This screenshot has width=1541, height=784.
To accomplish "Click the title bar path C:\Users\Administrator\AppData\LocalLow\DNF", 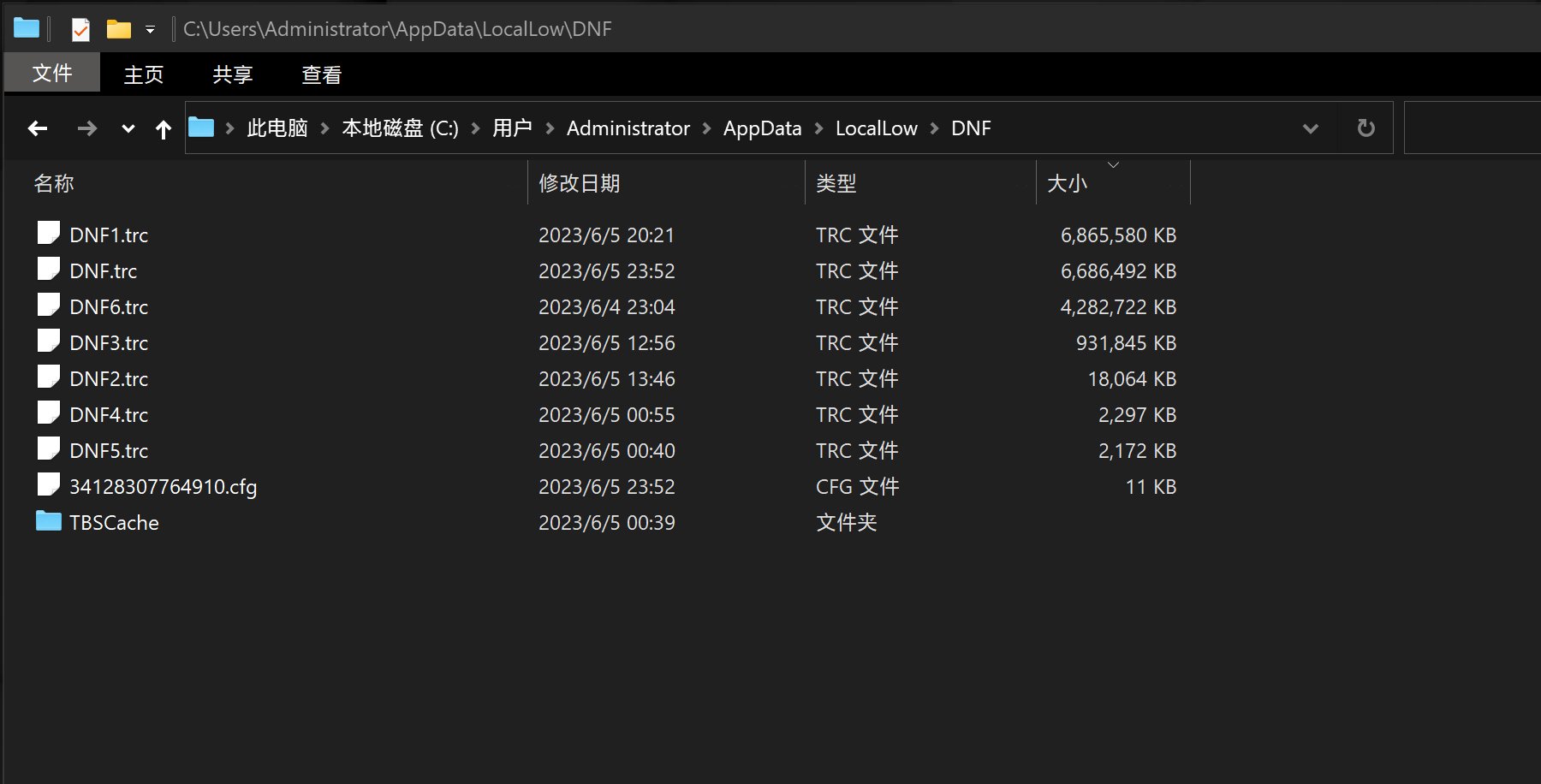I will 397,29.
